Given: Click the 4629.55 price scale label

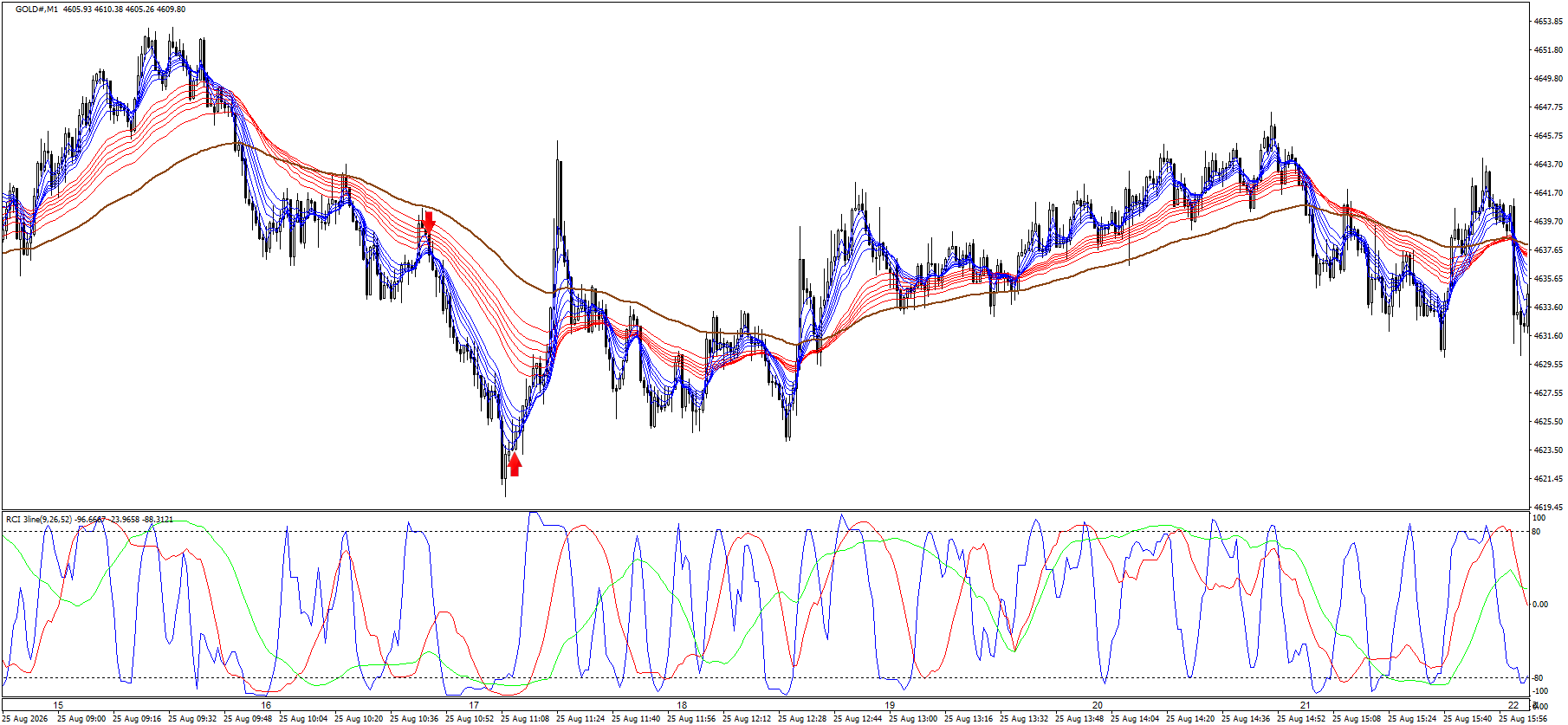Looking at the screenshot, I should click(1548, 365).
